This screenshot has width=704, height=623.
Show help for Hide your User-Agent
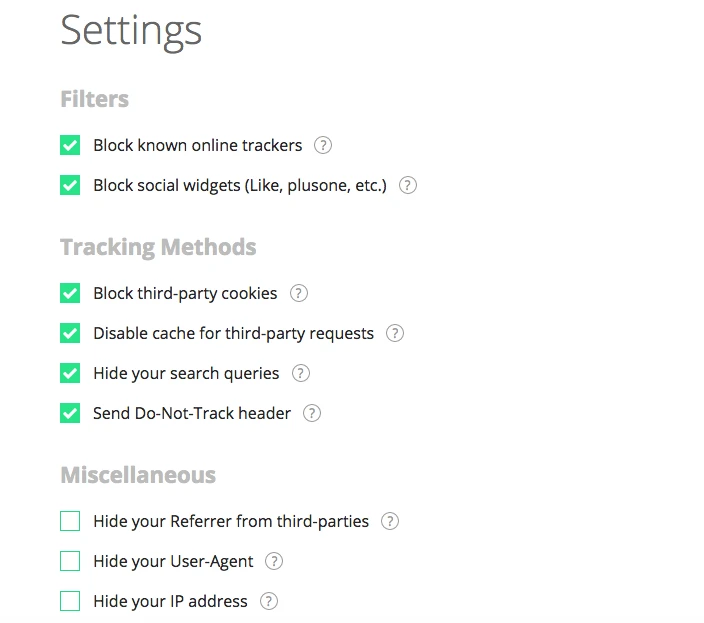coord(274,561)
